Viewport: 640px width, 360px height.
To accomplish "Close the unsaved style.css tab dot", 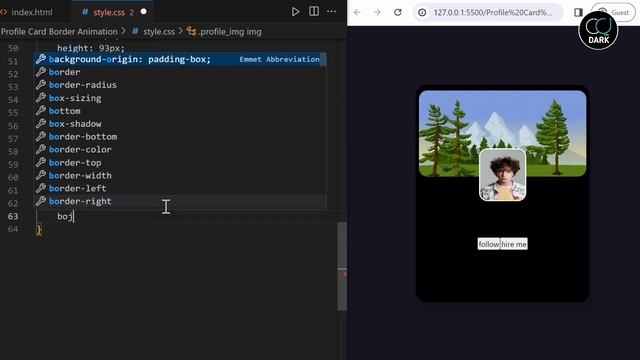I will click(144, 12).
